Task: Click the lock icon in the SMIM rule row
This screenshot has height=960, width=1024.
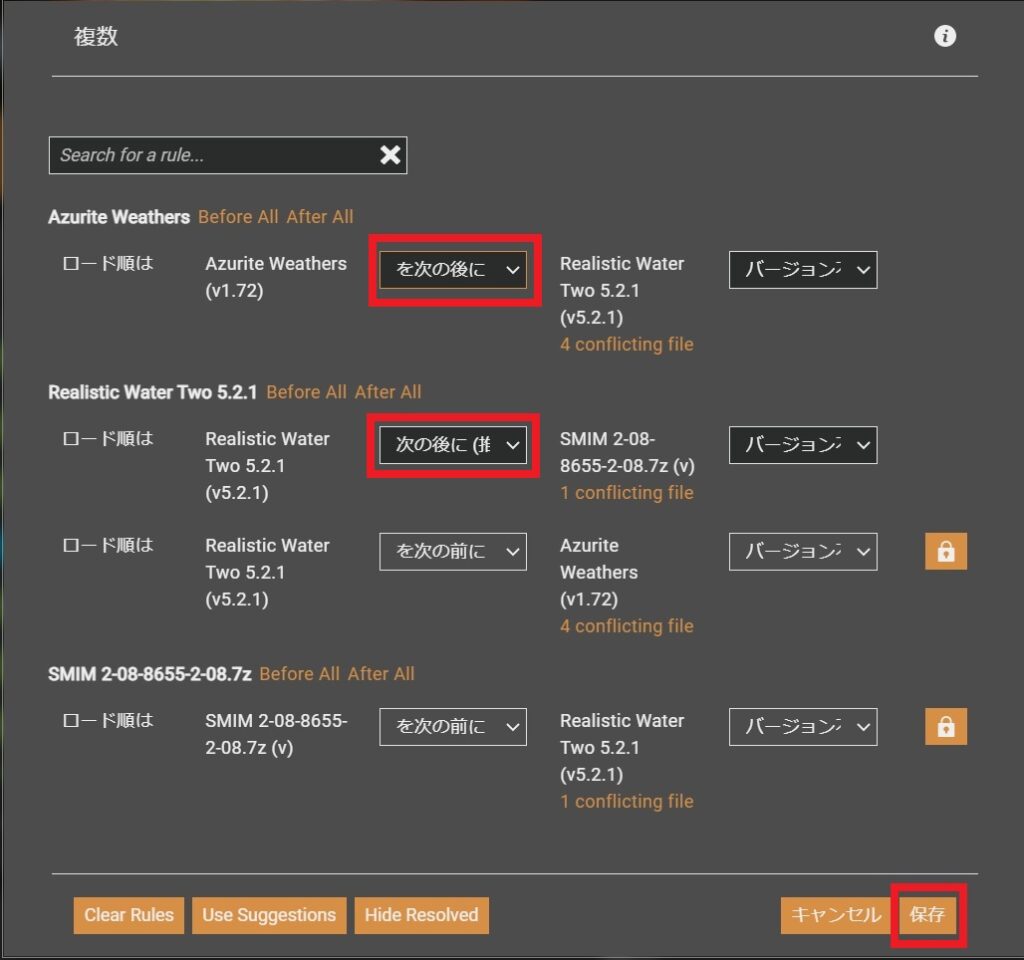Action: point(946,726)
